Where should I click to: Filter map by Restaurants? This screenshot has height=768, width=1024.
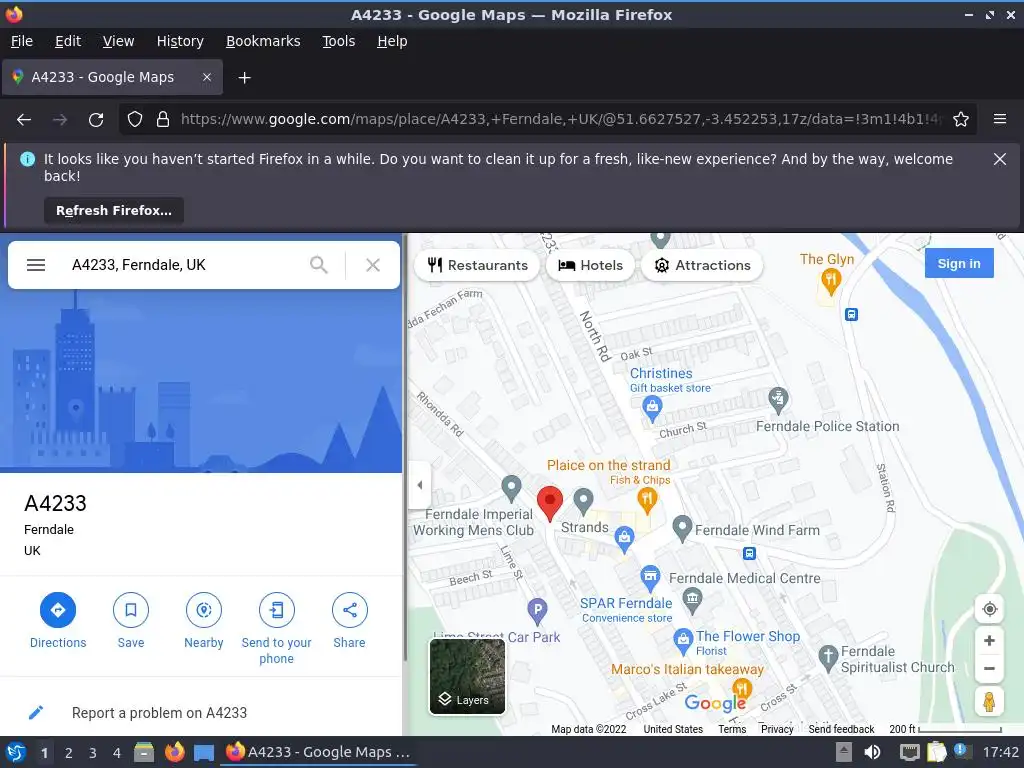477,265
